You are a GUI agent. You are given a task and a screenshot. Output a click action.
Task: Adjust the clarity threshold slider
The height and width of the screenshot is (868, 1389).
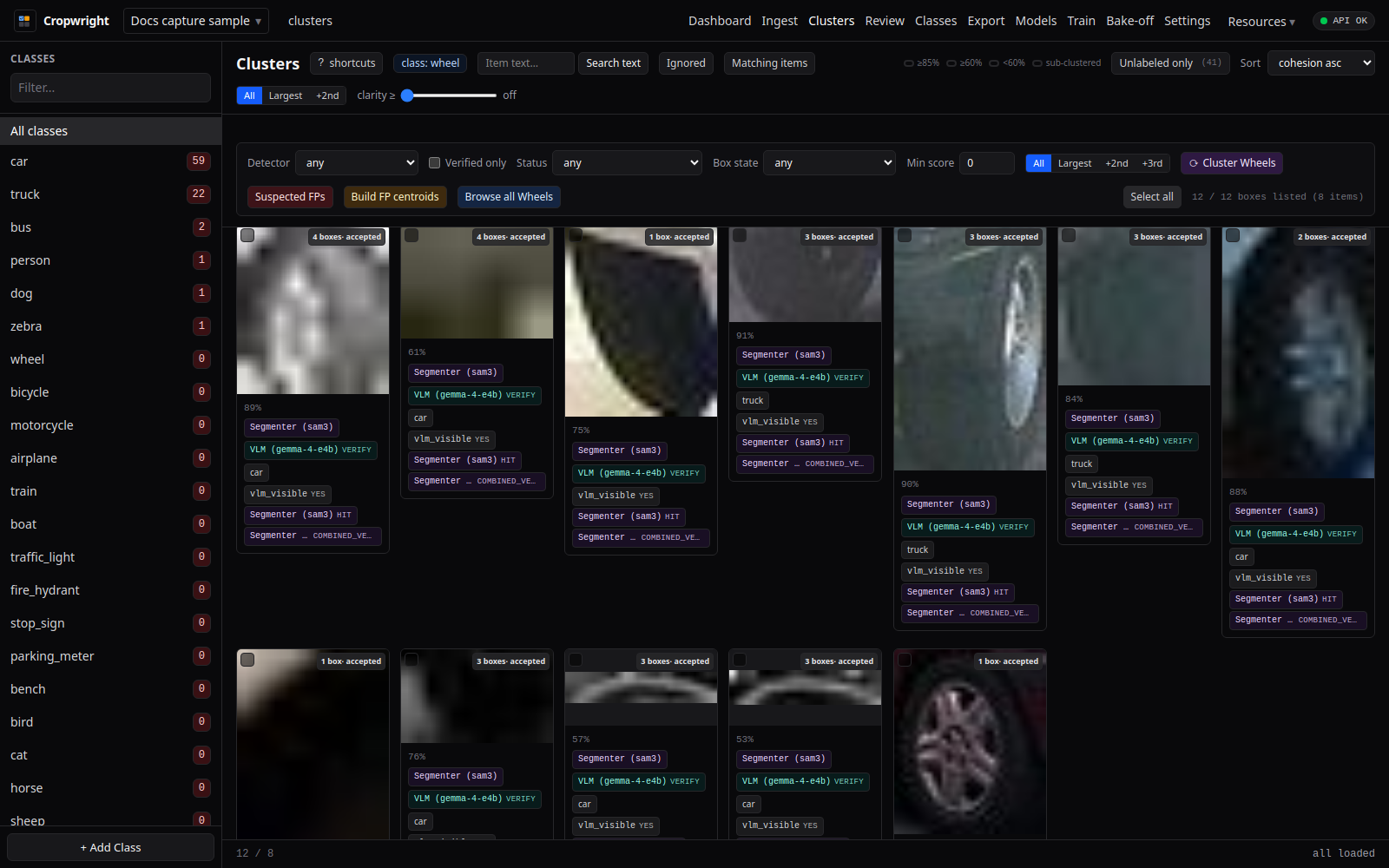tap(449, 95)
